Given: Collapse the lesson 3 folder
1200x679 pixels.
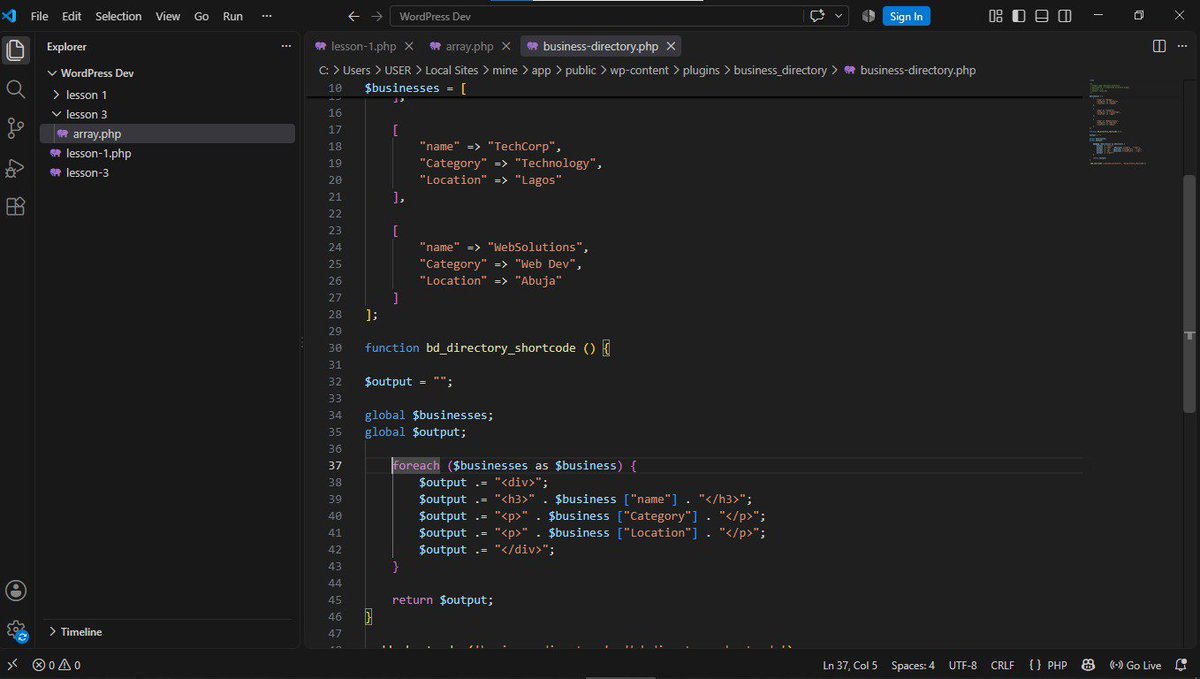Looking at the screenshot, I should point(87,114).
